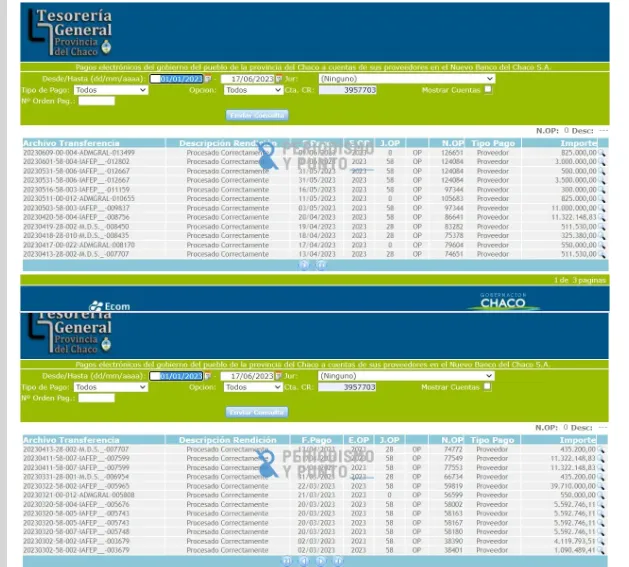The image size is (629, 567).
Task: Click magnifier beside the 39.710.000,00 amount
Action: [x=602, y=486]
